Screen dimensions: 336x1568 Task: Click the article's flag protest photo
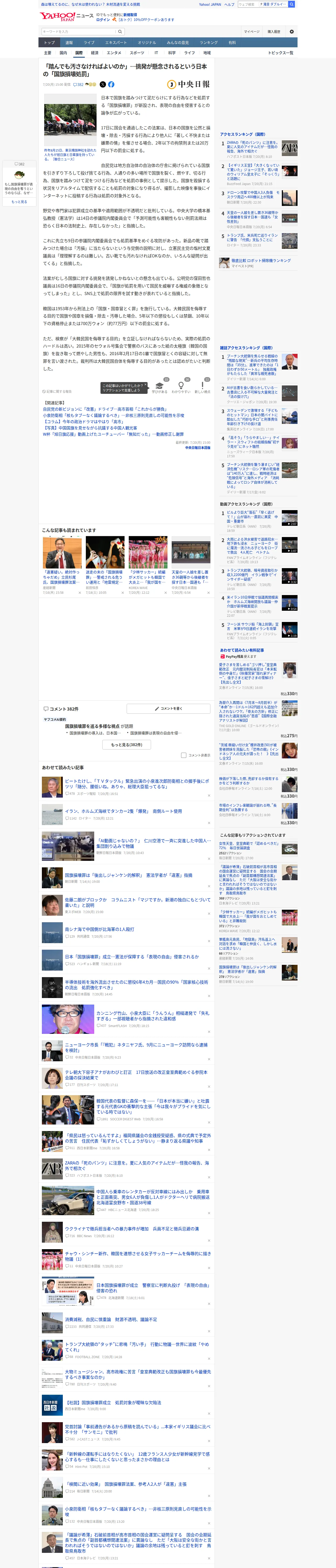71,120
